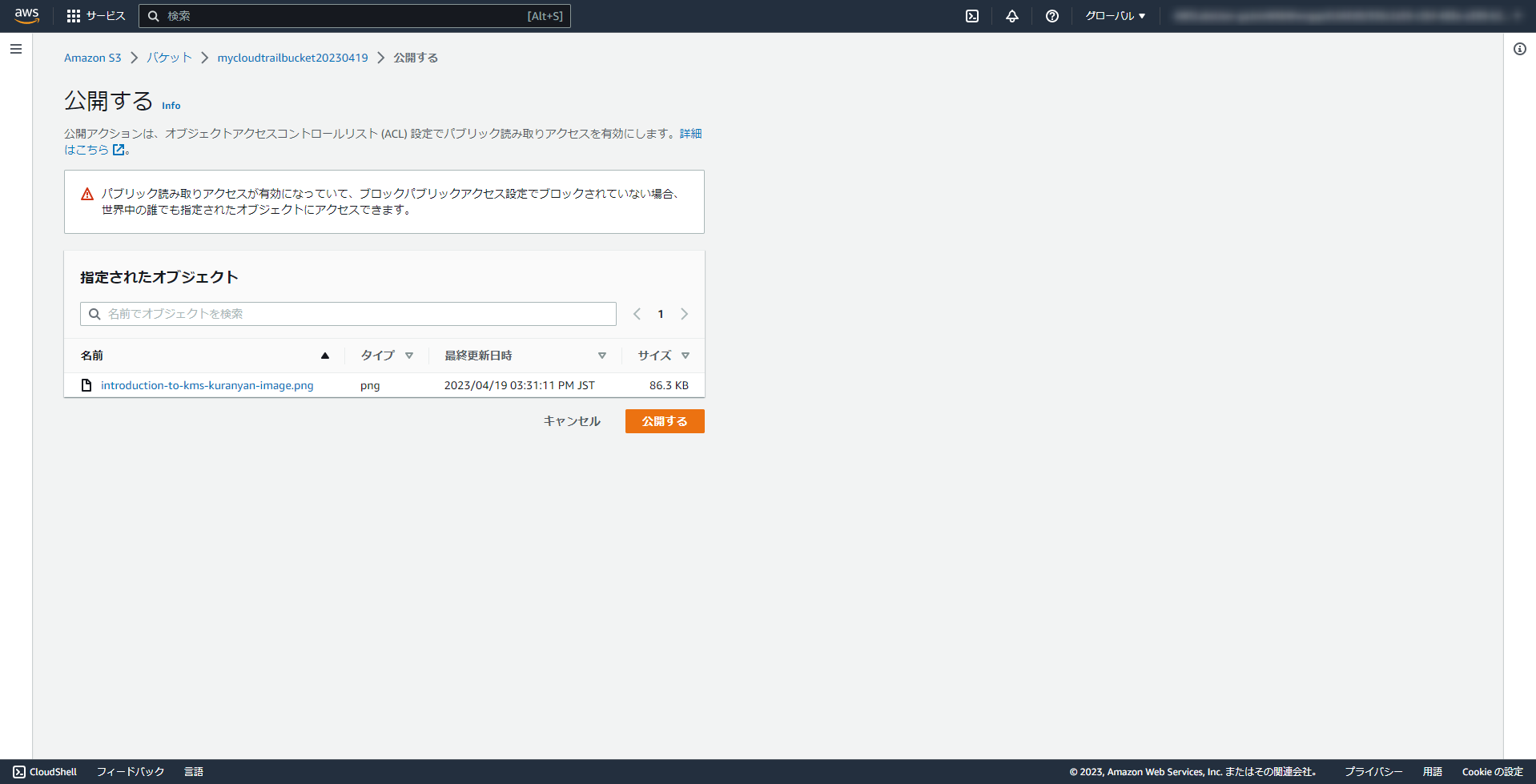
Task: Open the 言語 menu in the footer
Action: (x=194, y=771)
